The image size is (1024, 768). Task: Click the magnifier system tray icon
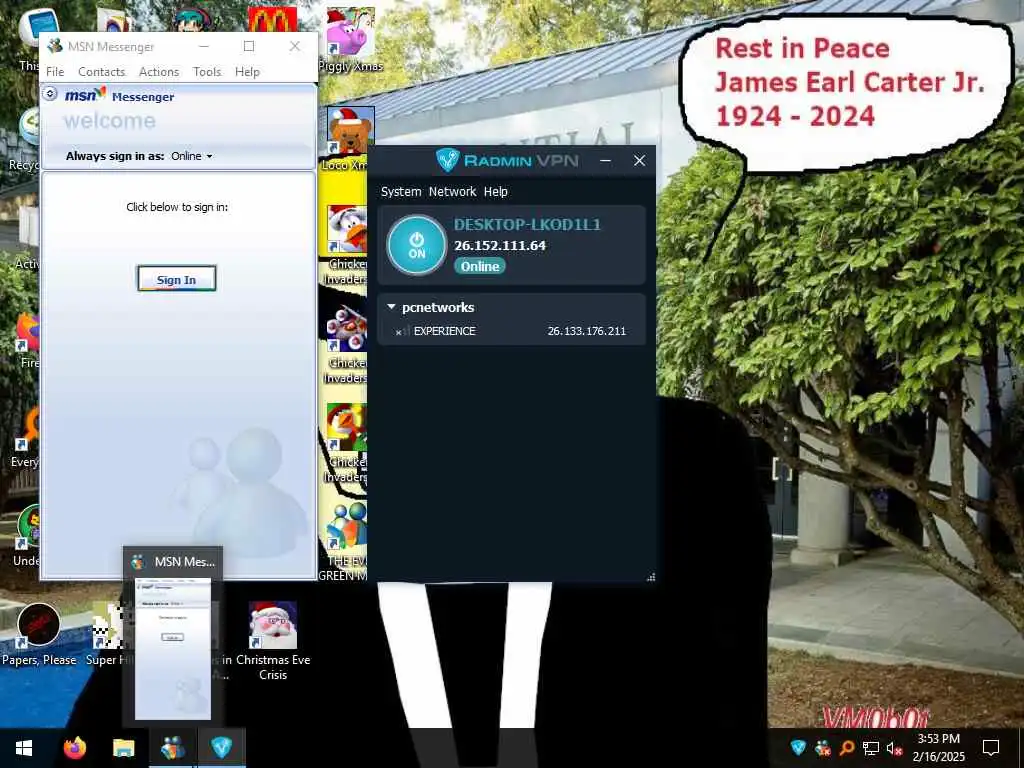coord(847,748)
